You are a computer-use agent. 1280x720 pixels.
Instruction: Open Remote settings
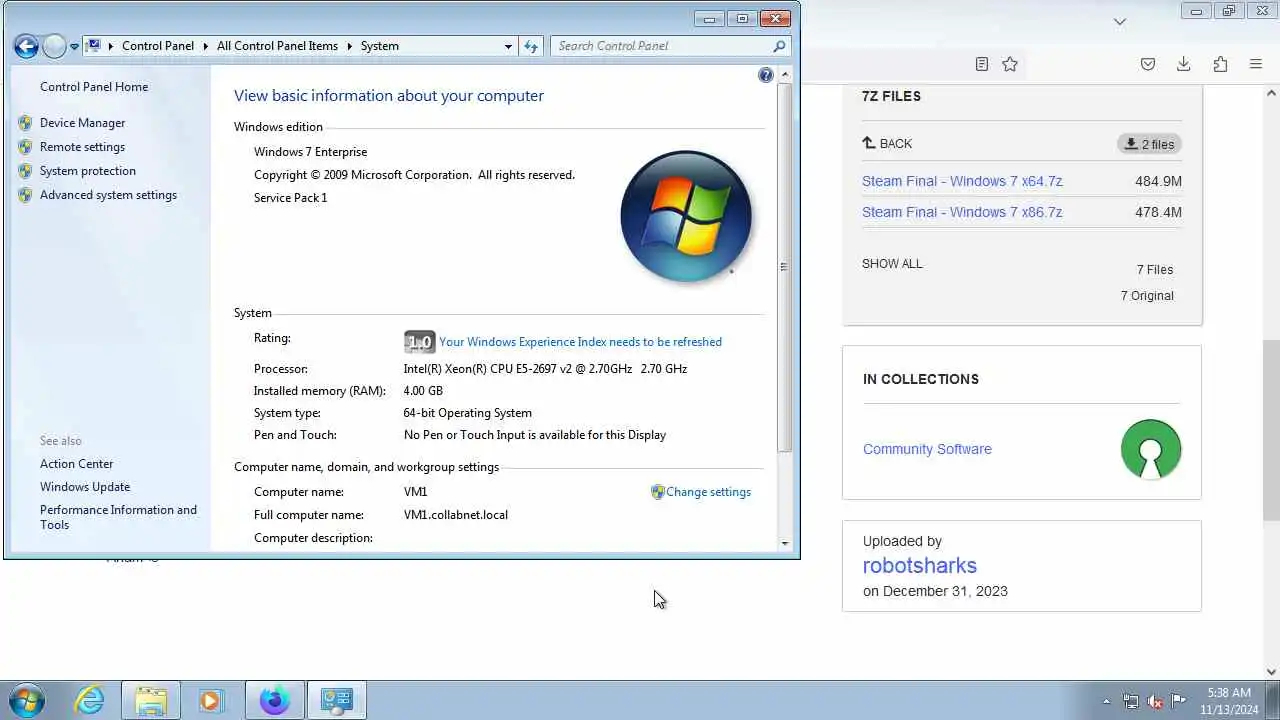point(82,147)
